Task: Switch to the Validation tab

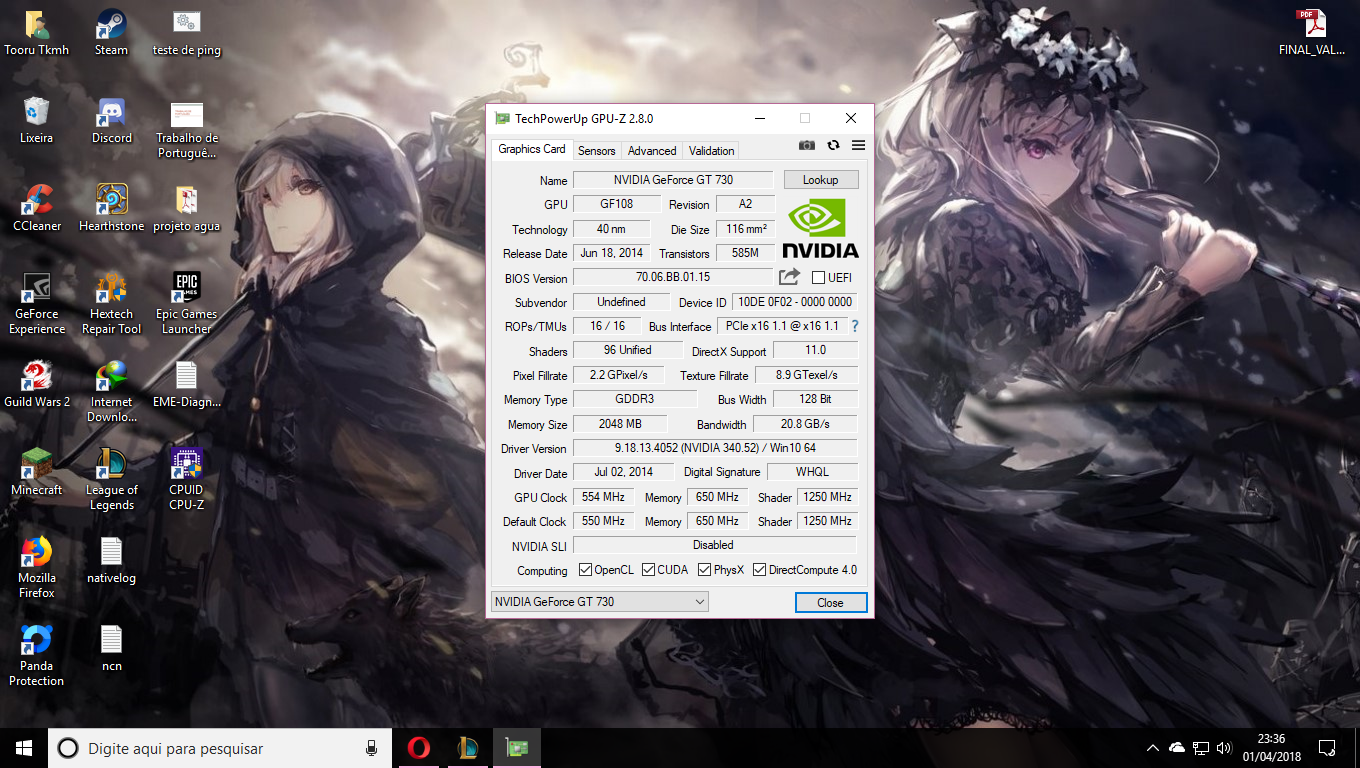Action: point(711,151)
